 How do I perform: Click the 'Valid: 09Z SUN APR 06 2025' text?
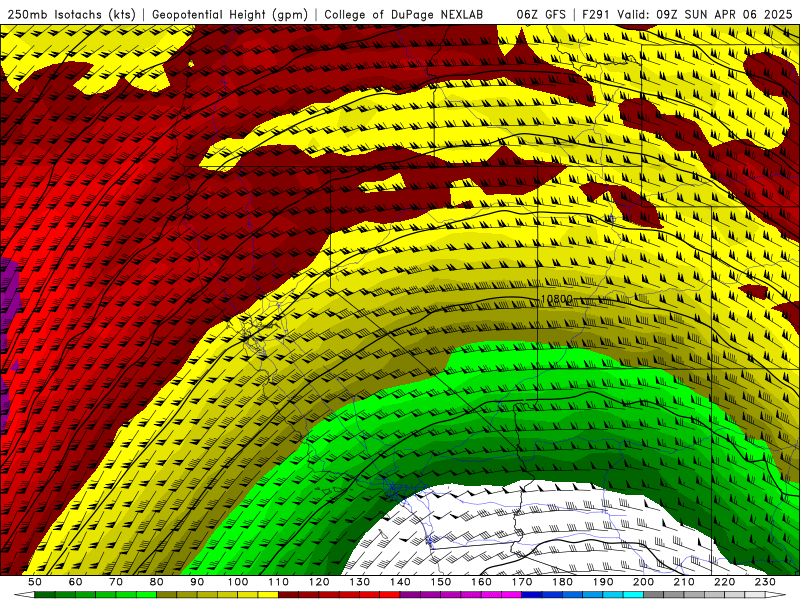(x=705, y=14)
